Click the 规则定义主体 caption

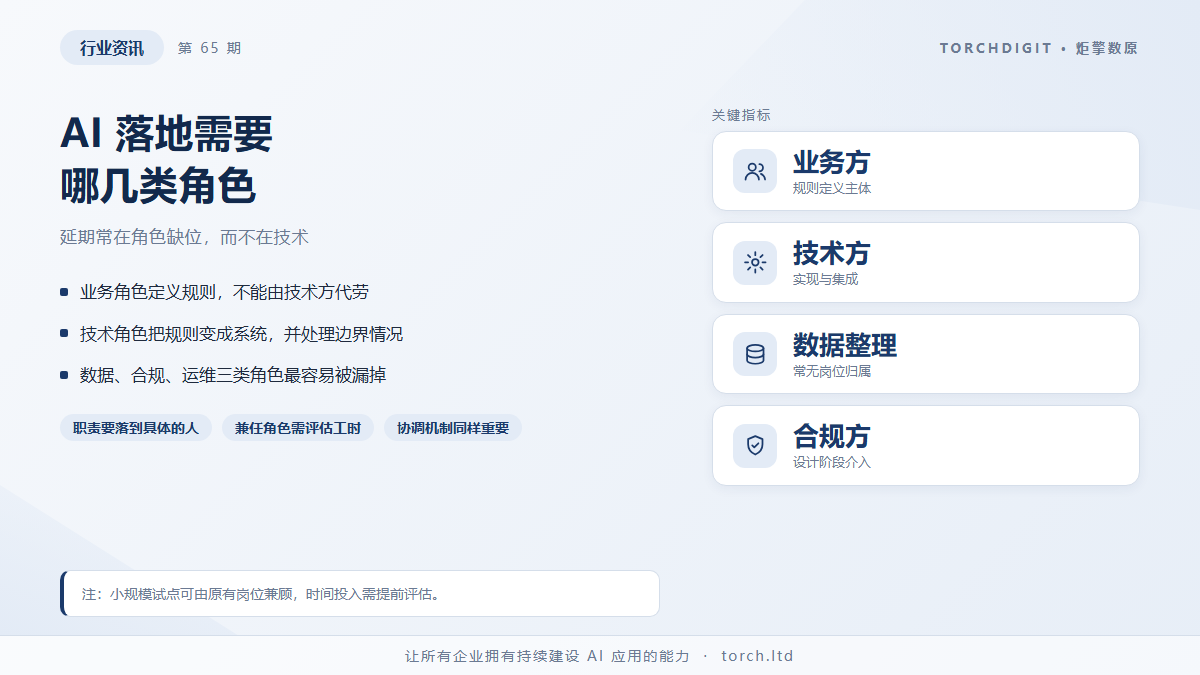click(832, 188)
